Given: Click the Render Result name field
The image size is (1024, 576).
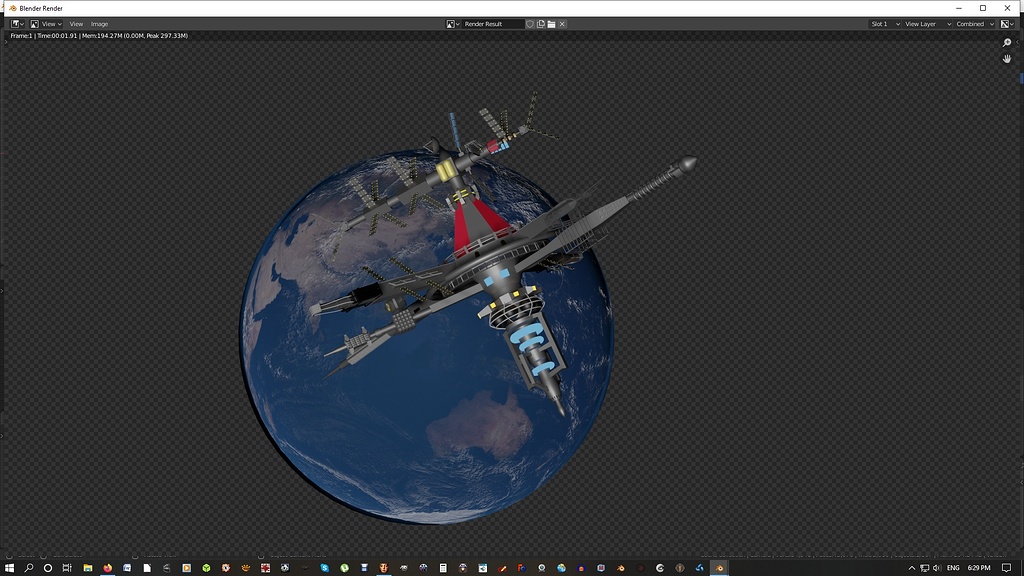Looking at the screenshot, I should coord(492,24).
